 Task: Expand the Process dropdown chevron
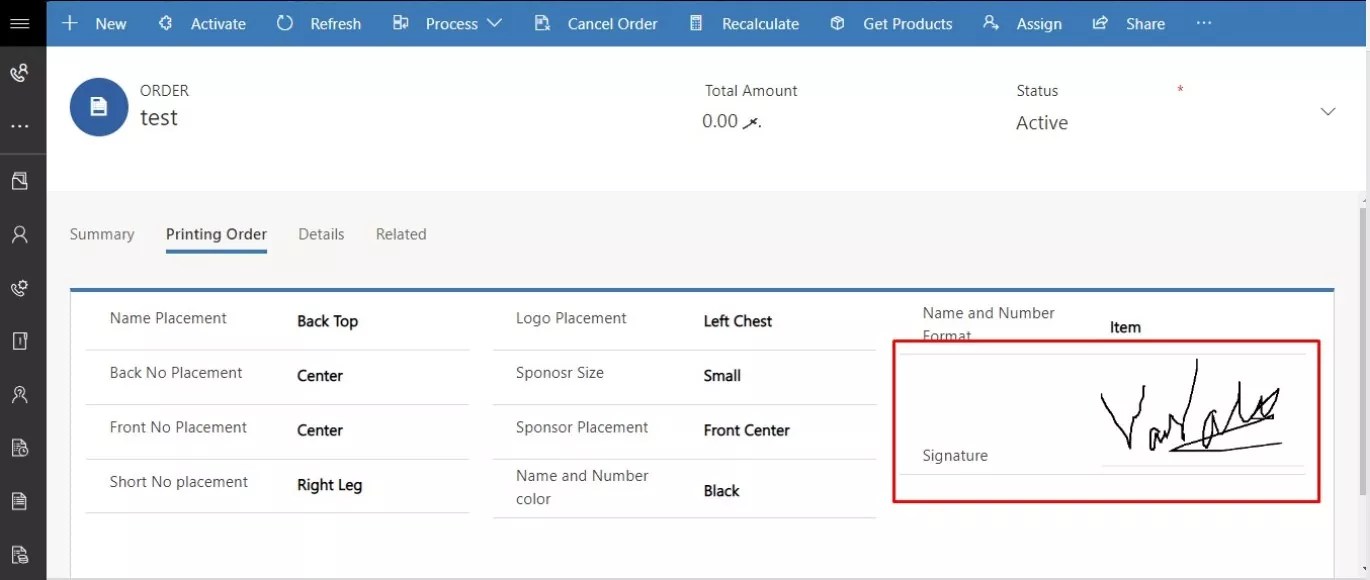coord(496,23)
